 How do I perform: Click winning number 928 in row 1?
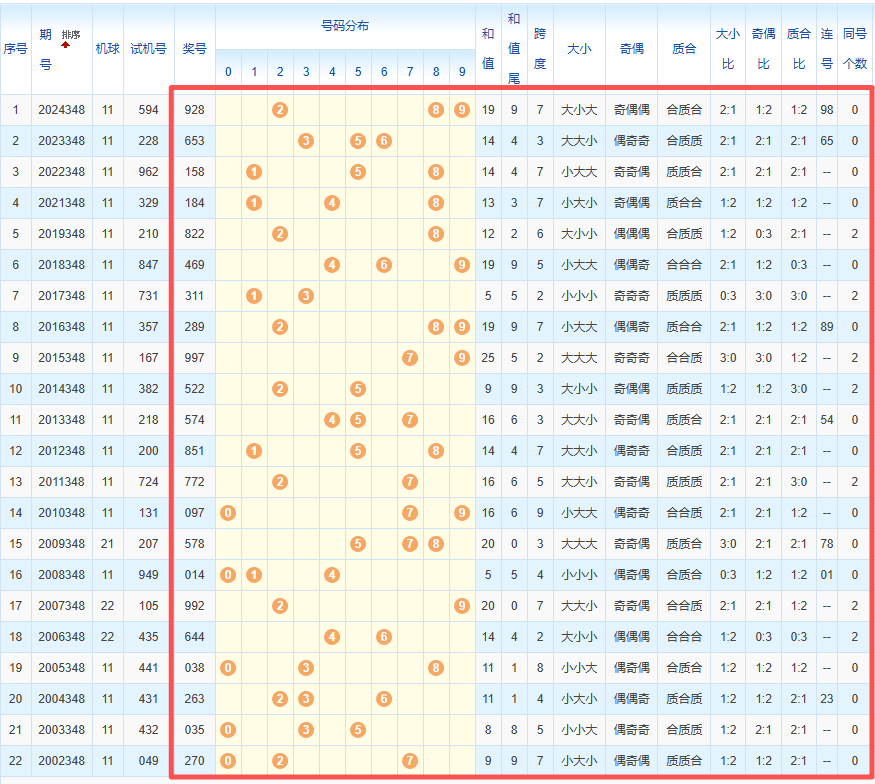[x=194, y=110]
